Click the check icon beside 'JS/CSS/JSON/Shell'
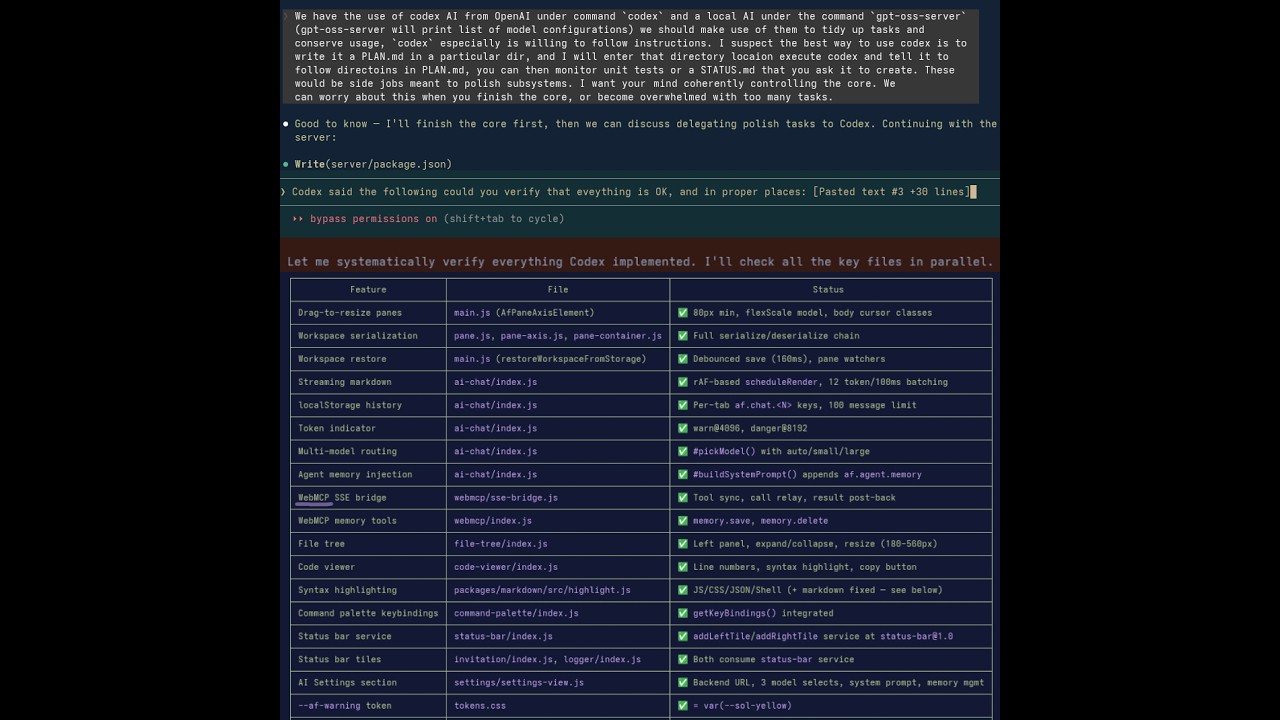This screenshot has height=720, width=1280. [x=683, y=589]
